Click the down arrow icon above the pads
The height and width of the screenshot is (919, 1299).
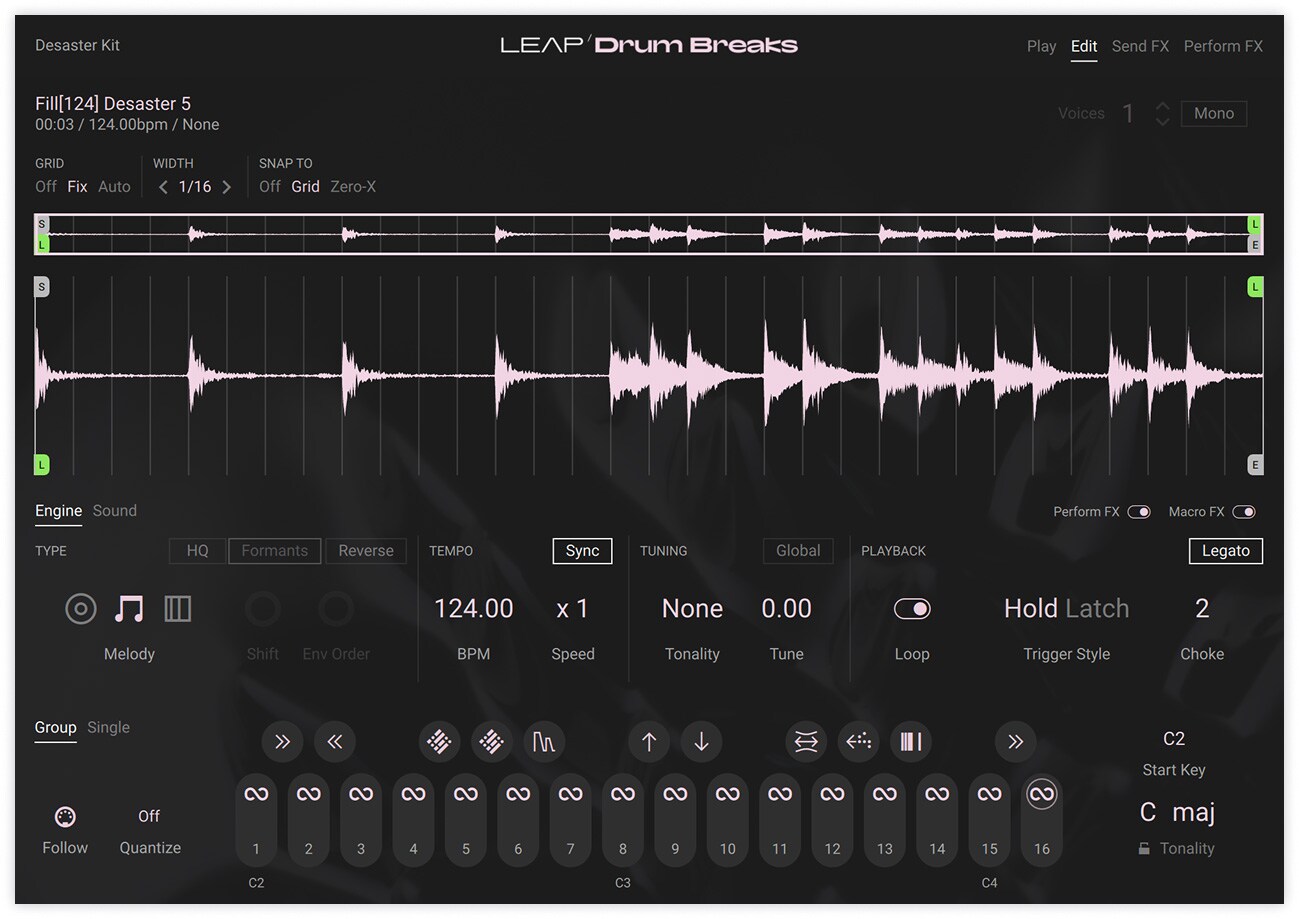(701, 742)
